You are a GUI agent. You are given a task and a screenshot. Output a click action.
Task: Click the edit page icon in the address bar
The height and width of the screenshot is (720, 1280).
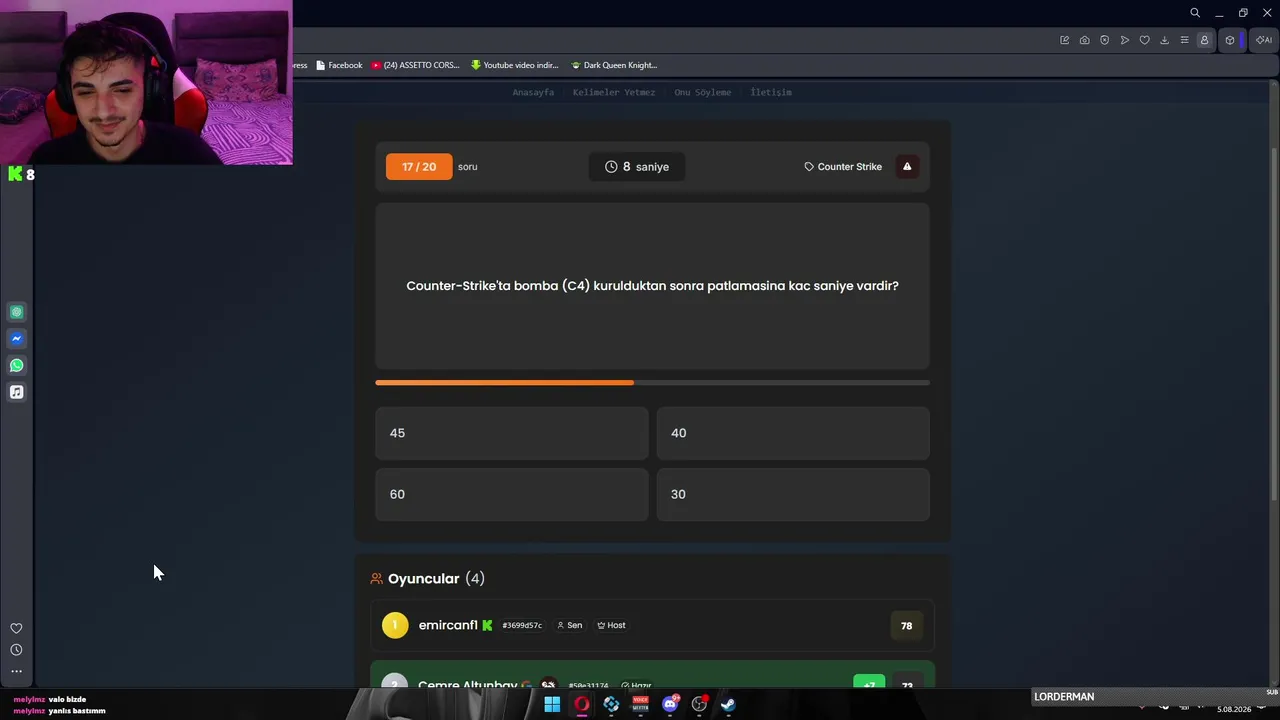click(1064, 40)
